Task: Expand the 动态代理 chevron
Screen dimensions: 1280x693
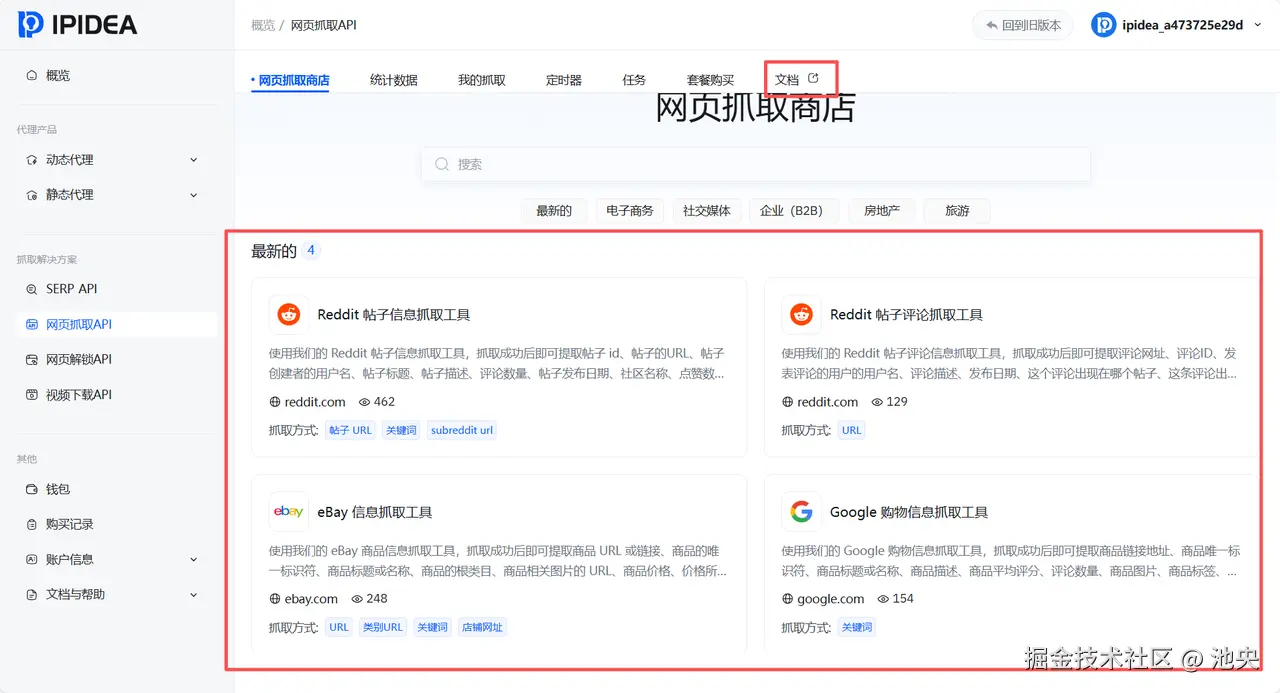Action: 194,160
